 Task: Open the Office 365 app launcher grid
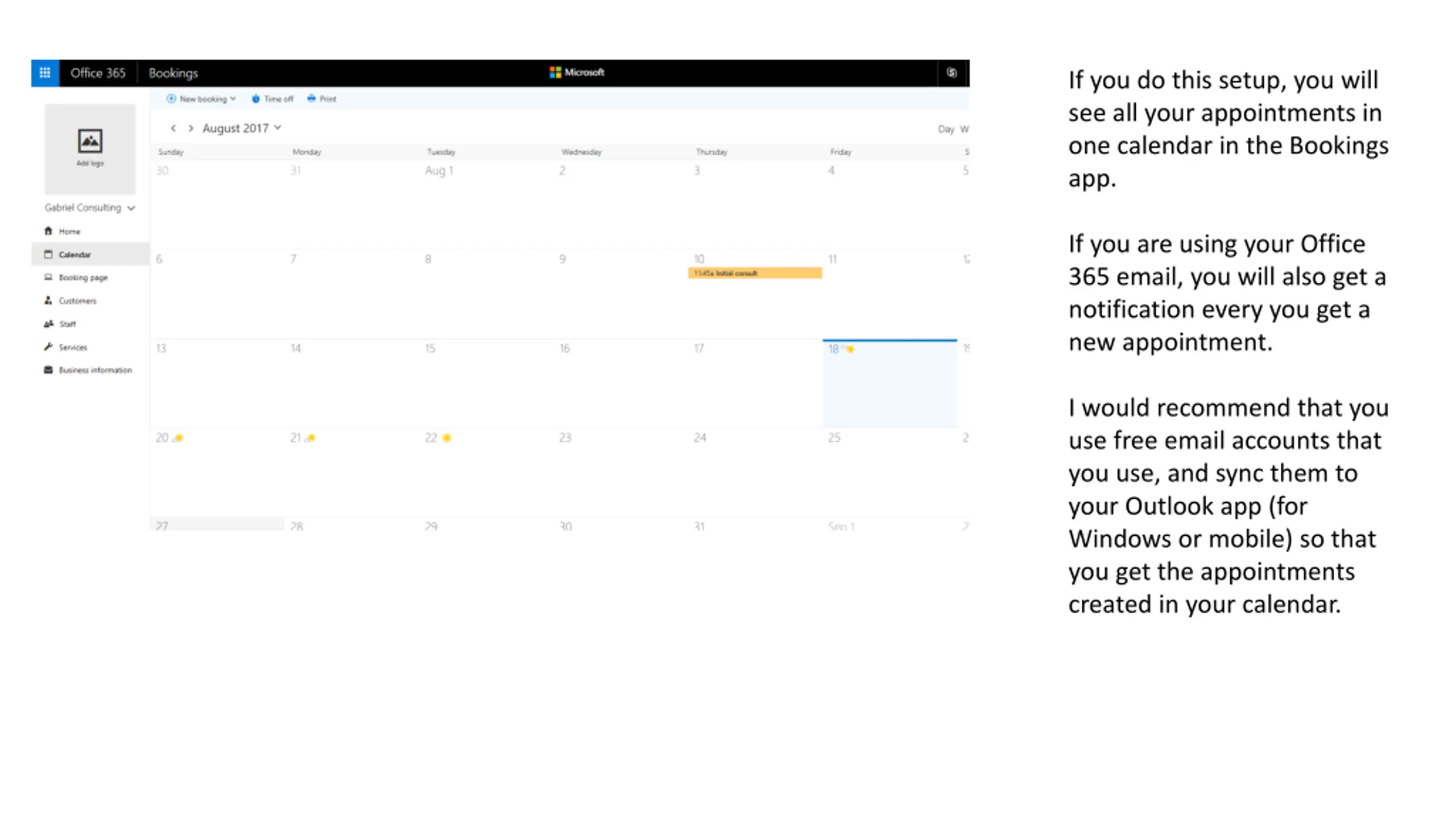[45, 73]
